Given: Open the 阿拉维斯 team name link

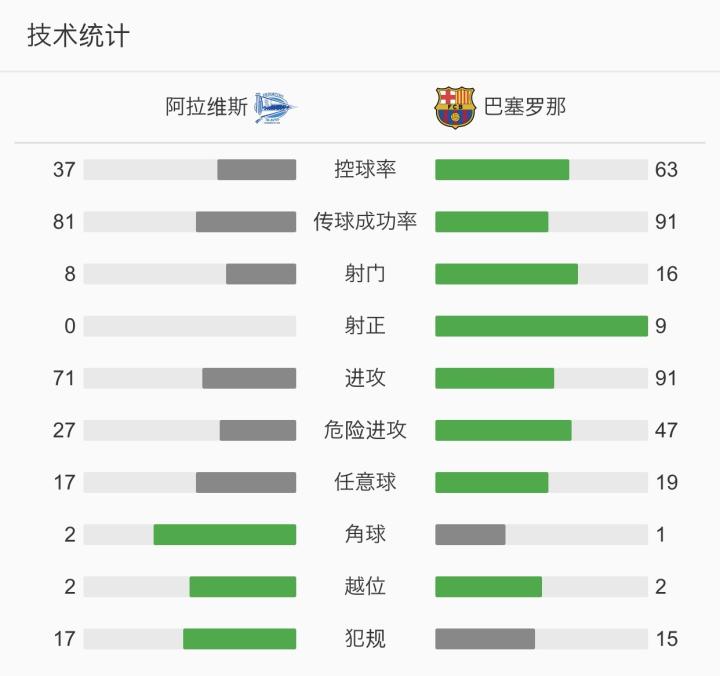Looking at the screenshot, I should (206, 107).
